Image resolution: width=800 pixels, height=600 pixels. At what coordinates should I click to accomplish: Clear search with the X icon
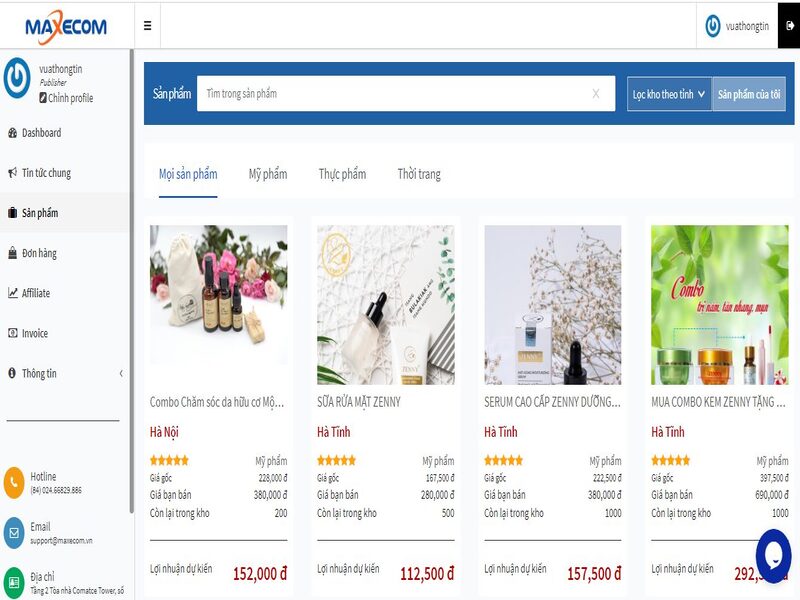tap(595, 94)
